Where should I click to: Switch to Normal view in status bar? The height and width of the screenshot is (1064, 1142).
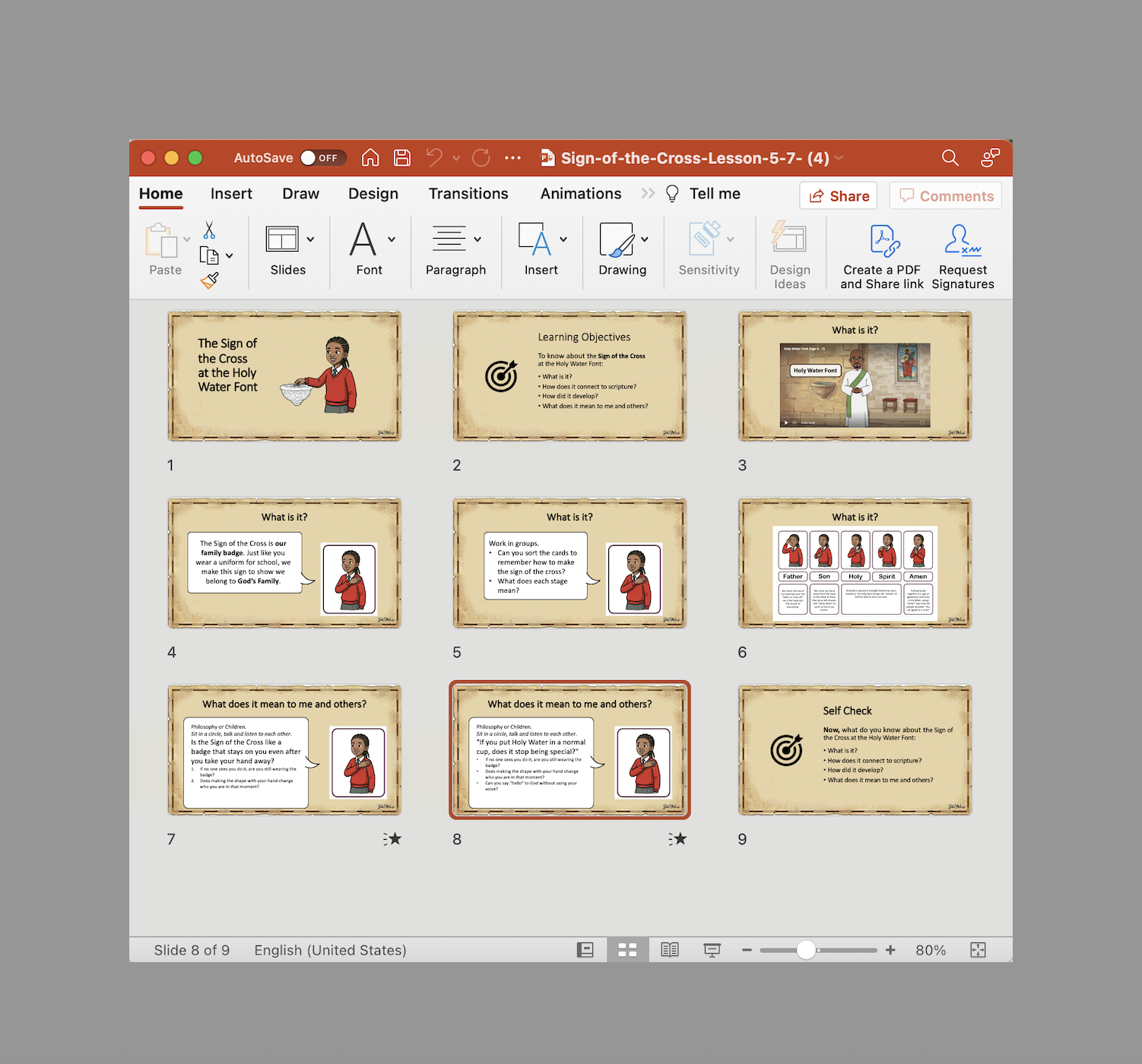[x=585, y=950]
